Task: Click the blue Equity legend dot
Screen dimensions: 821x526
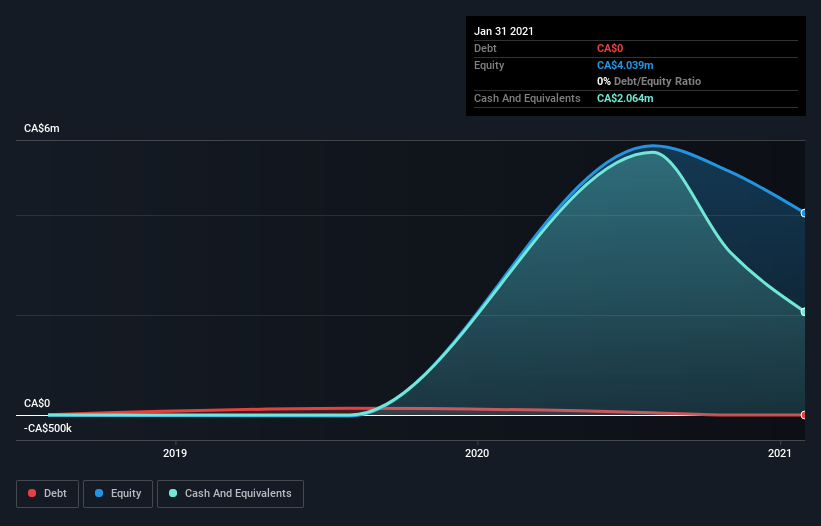Action: (x=99, y=493)
